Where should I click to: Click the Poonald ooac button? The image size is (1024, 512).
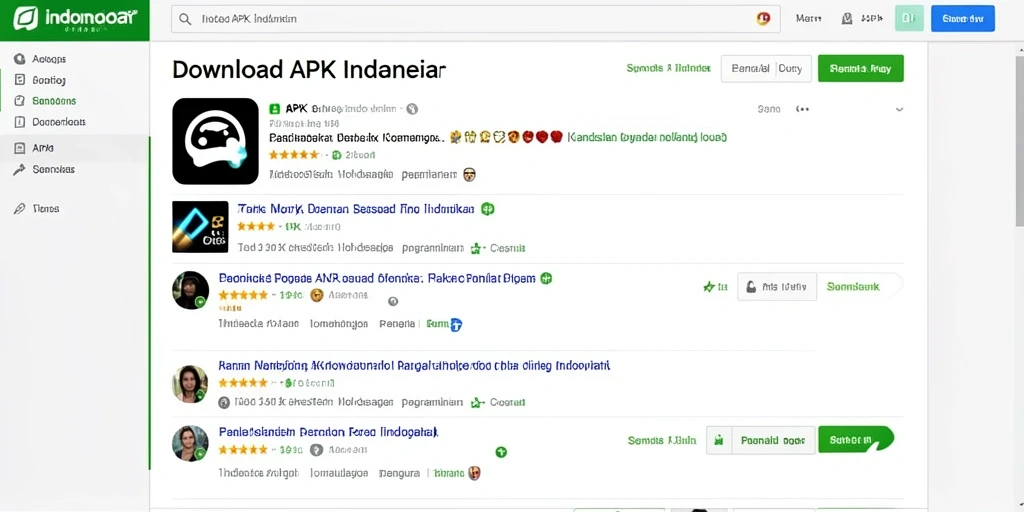pos(773,440)
